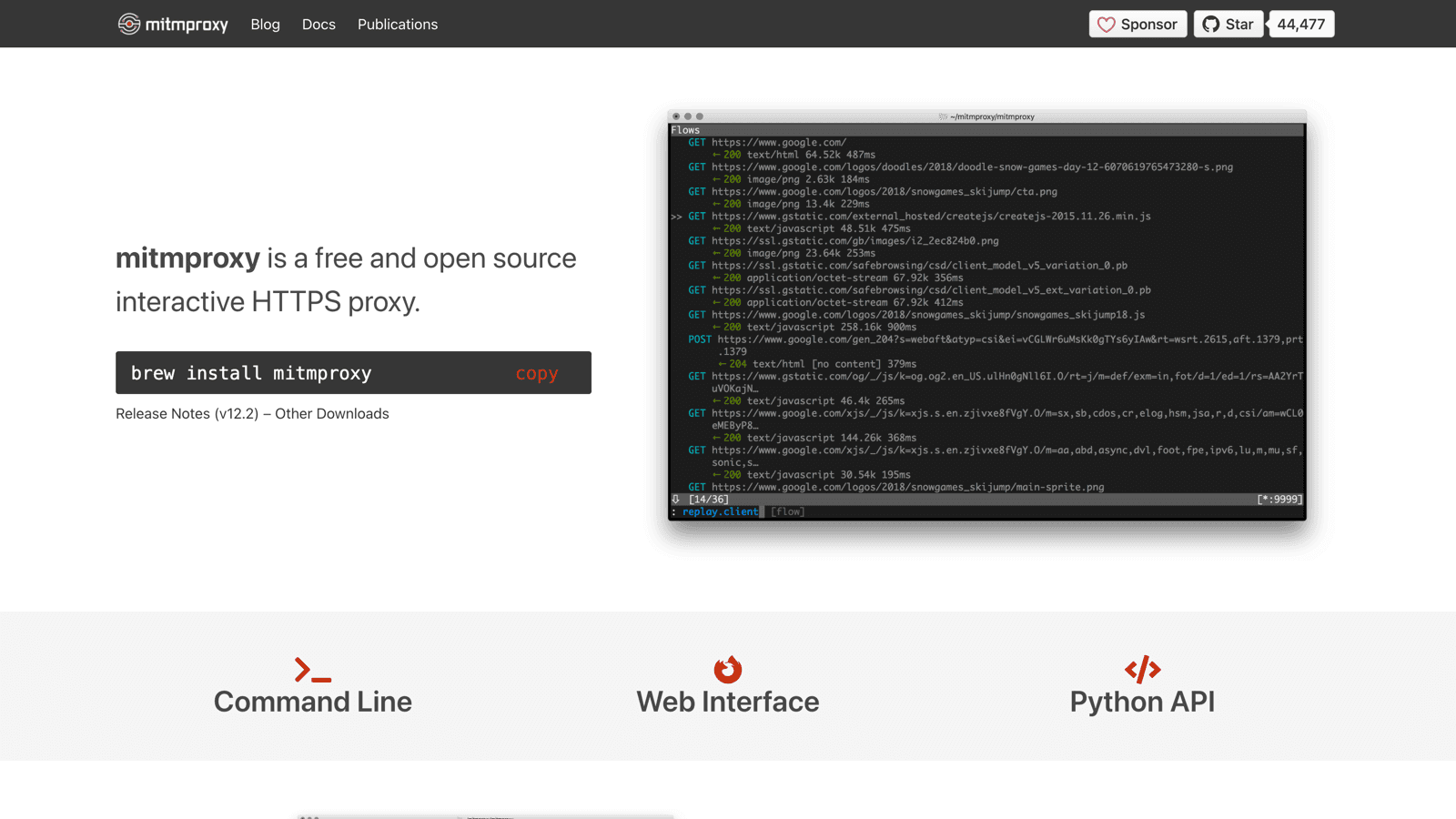Click the heart icon on the Sponsor button
Screen dimensions: 1456x819
(x=1106, y=25)
